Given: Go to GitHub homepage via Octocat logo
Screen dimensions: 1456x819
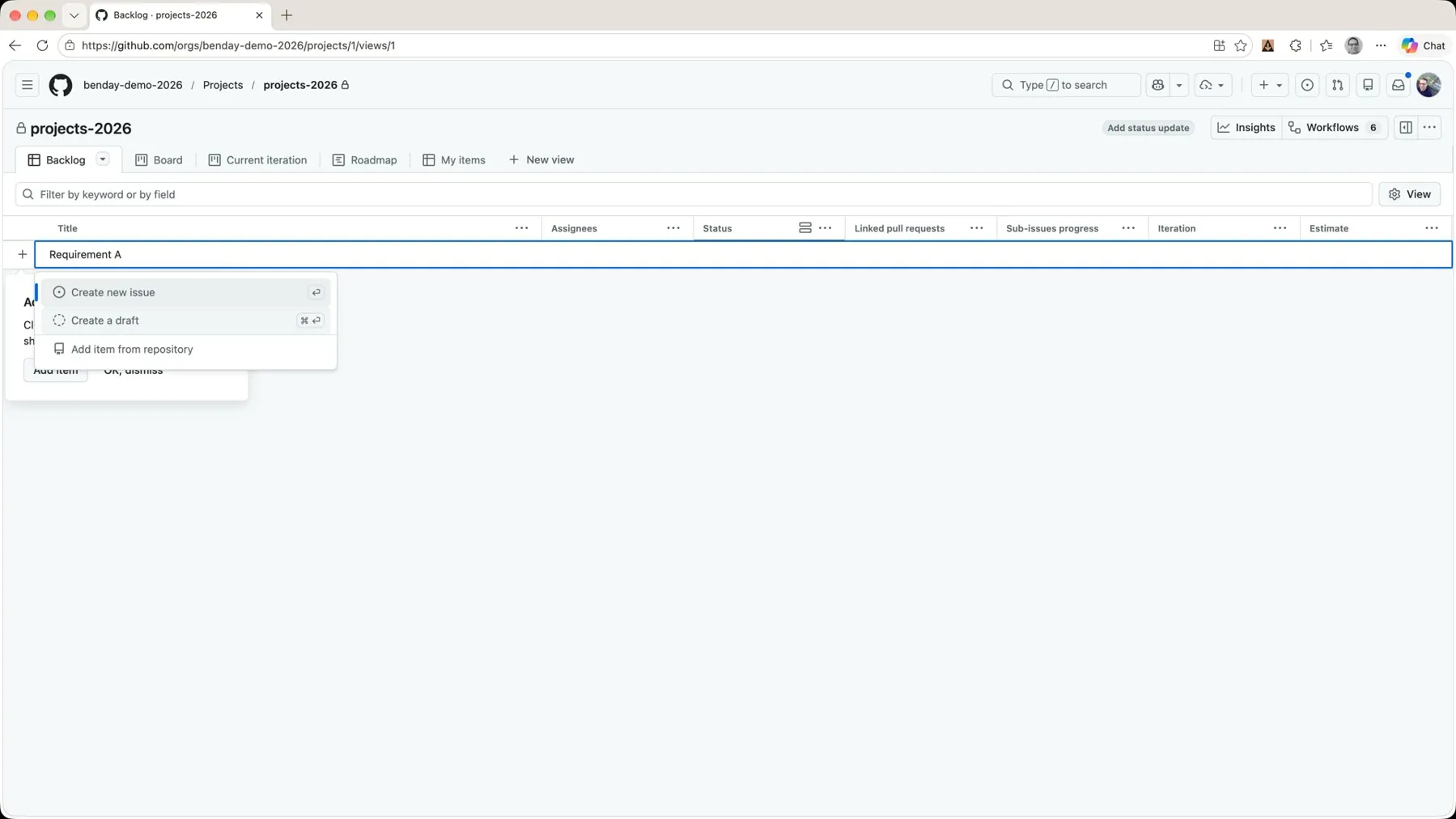Looking at the screenshot, I should (61, 85).
